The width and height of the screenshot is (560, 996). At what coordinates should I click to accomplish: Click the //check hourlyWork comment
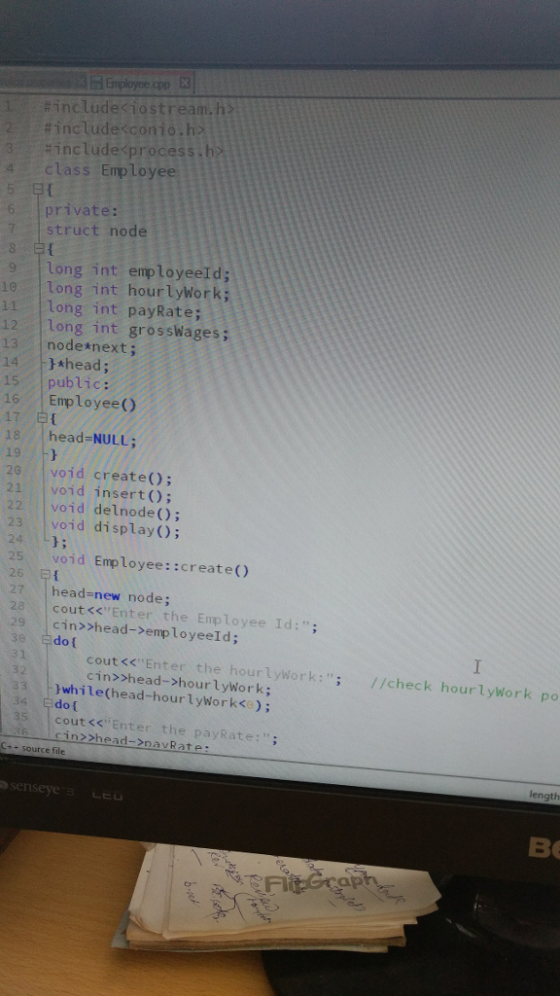(464, 690)
